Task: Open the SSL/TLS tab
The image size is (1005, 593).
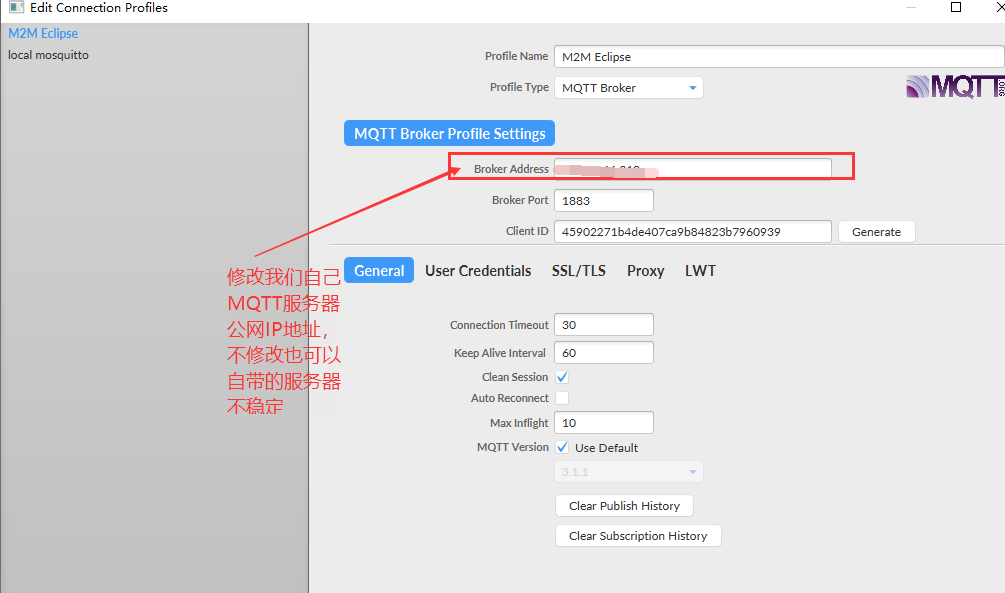Action: (x=579, y=271)
